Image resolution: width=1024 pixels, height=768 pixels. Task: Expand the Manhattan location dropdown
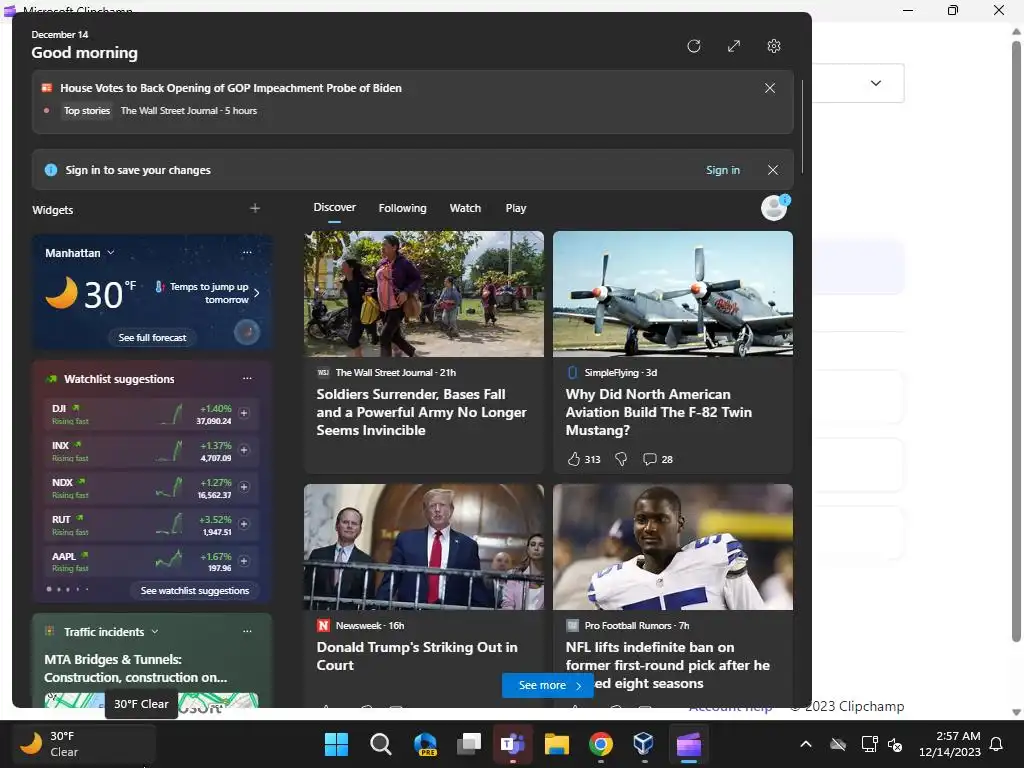111,252
